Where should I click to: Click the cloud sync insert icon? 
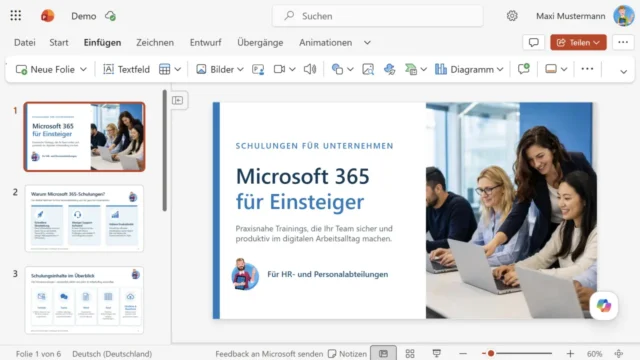point(389,69)
